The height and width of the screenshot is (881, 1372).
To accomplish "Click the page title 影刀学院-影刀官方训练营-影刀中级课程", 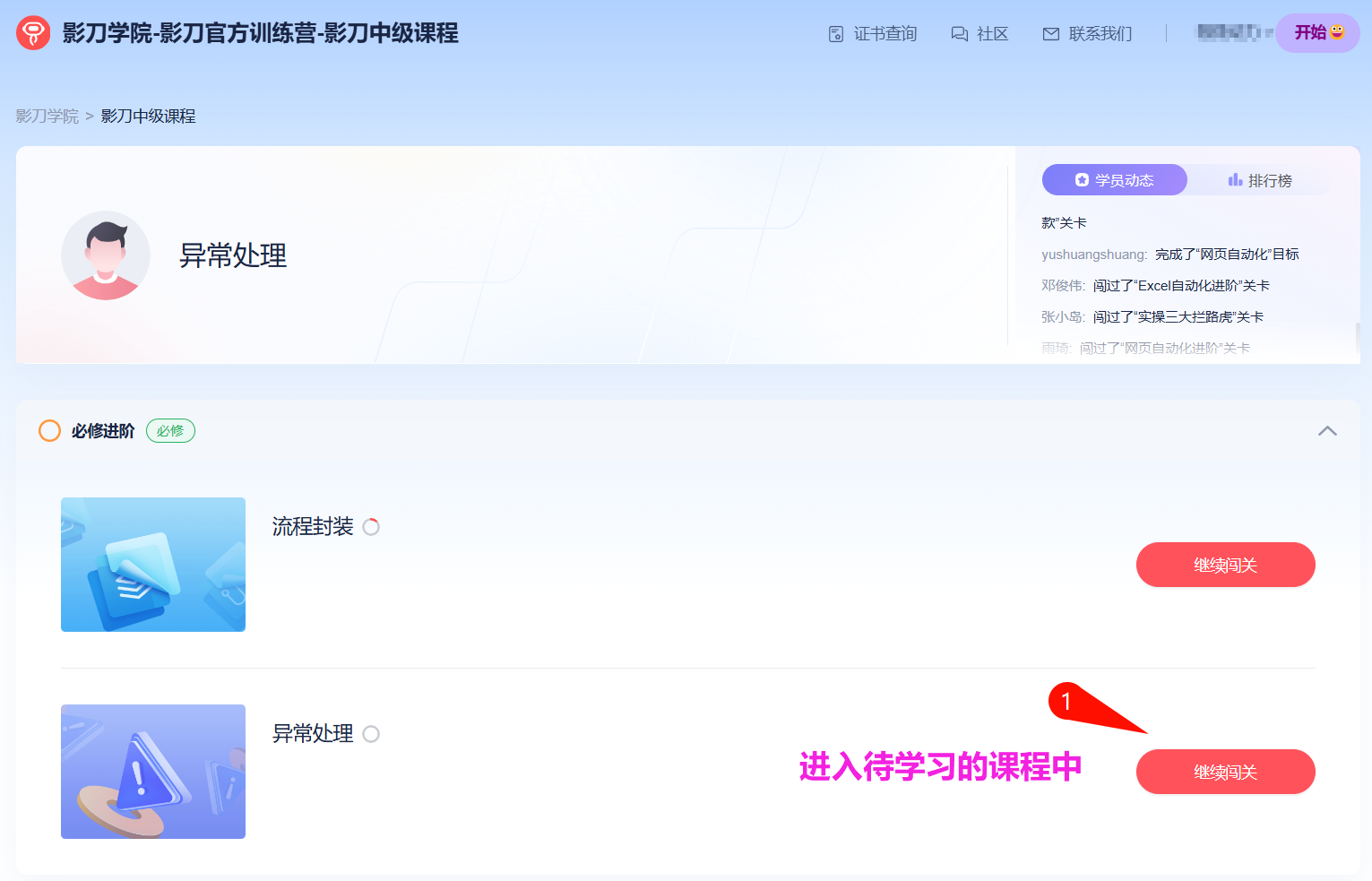I will tap(260, 33).
